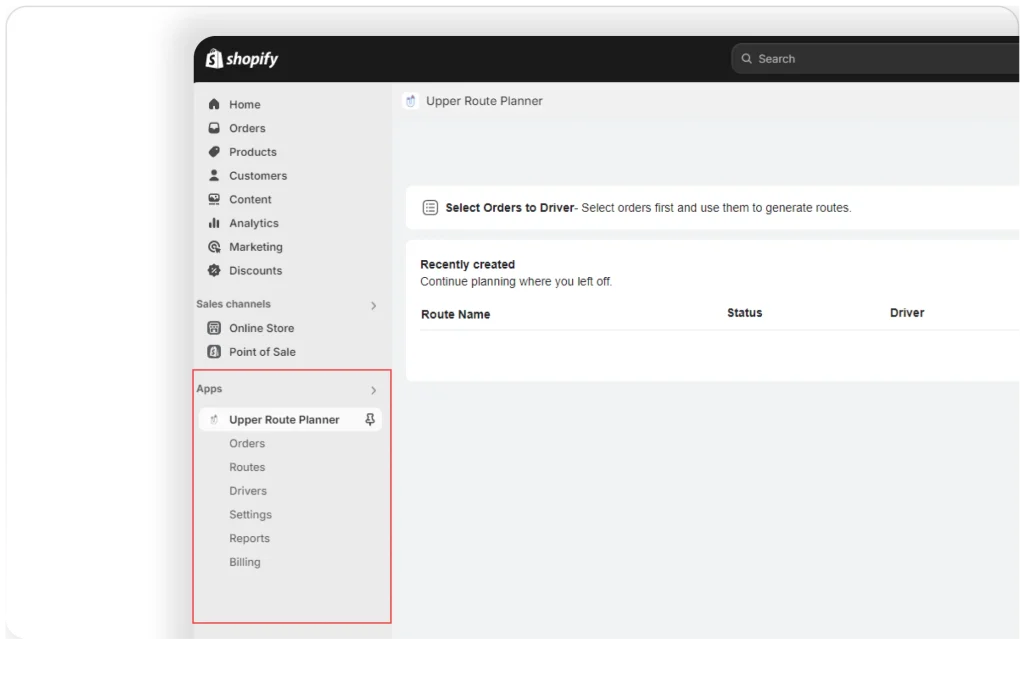
Task: Click into the Search field
Action: pyautogui.click(x=875, y=59)
